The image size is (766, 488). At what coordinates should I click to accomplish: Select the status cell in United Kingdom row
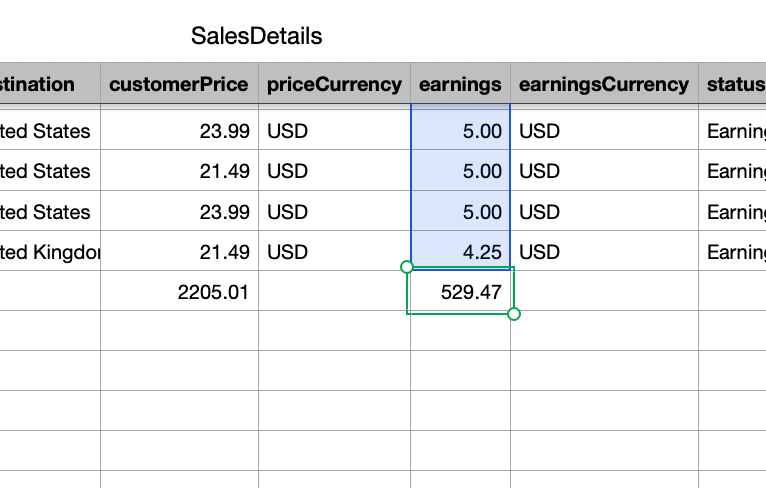pos(734,252)
